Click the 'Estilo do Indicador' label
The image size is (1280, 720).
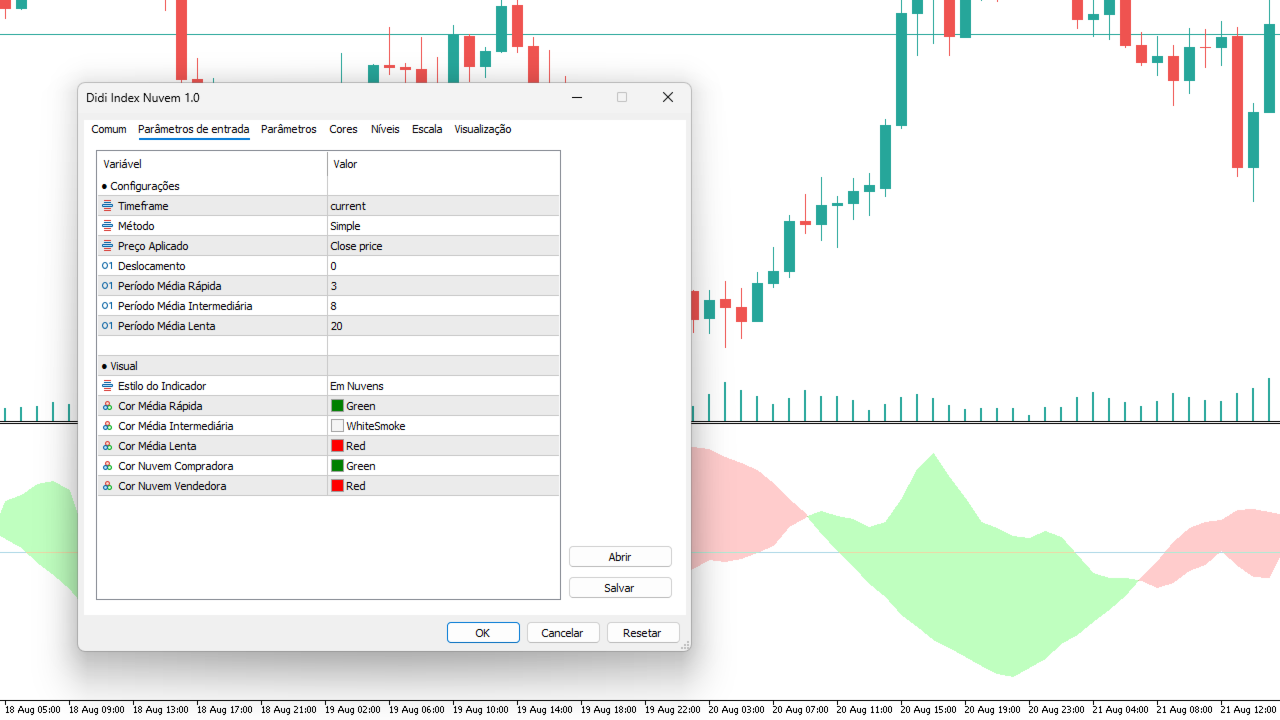[x=162, y=386]
